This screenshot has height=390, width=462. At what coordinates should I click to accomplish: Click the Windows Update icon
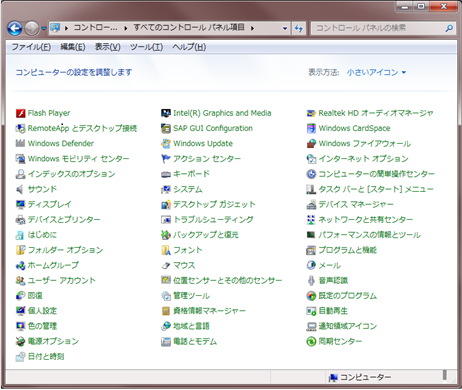166,144
